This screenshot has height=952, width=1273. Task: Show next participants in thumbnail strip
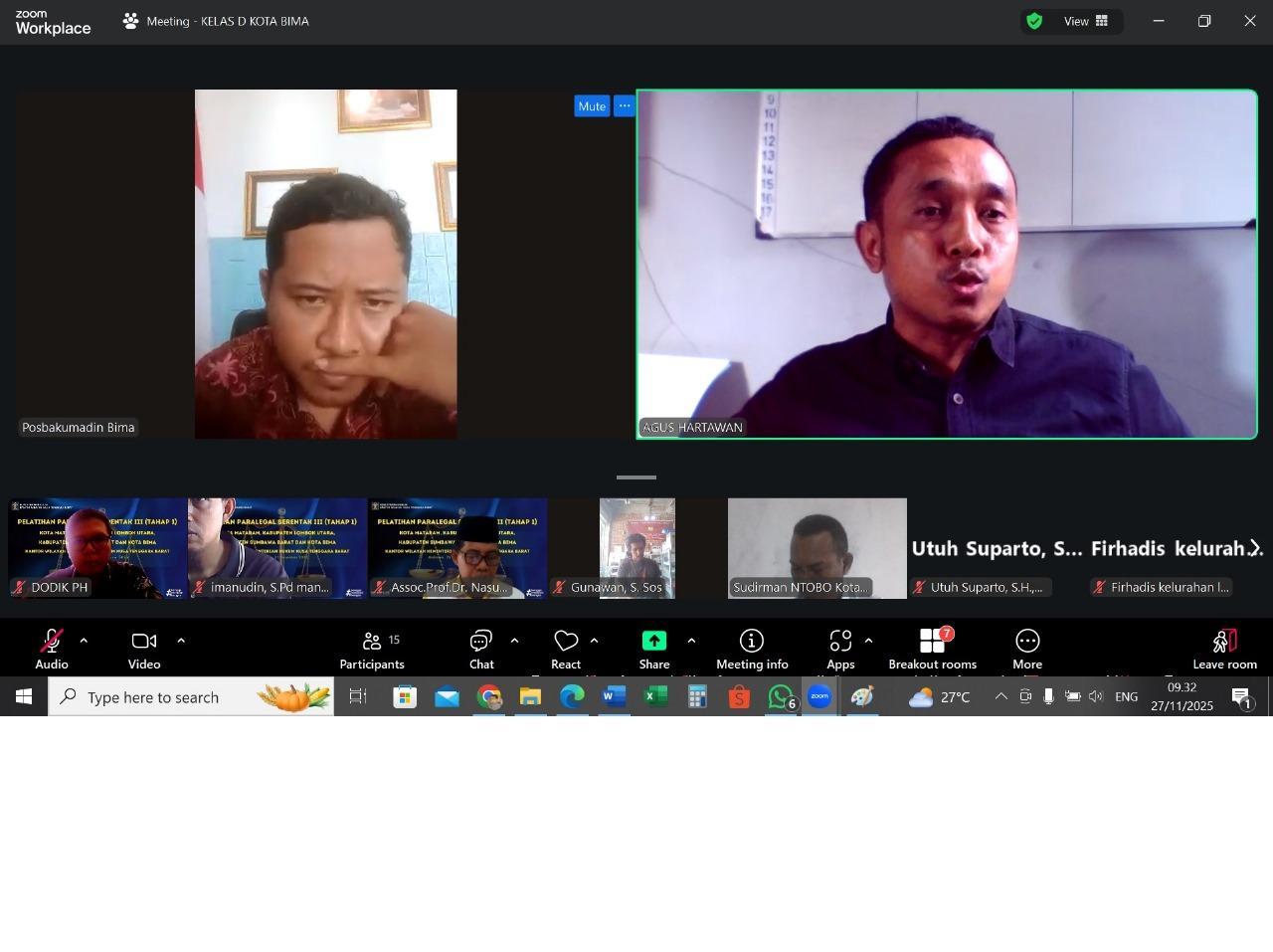(1255, 548)
